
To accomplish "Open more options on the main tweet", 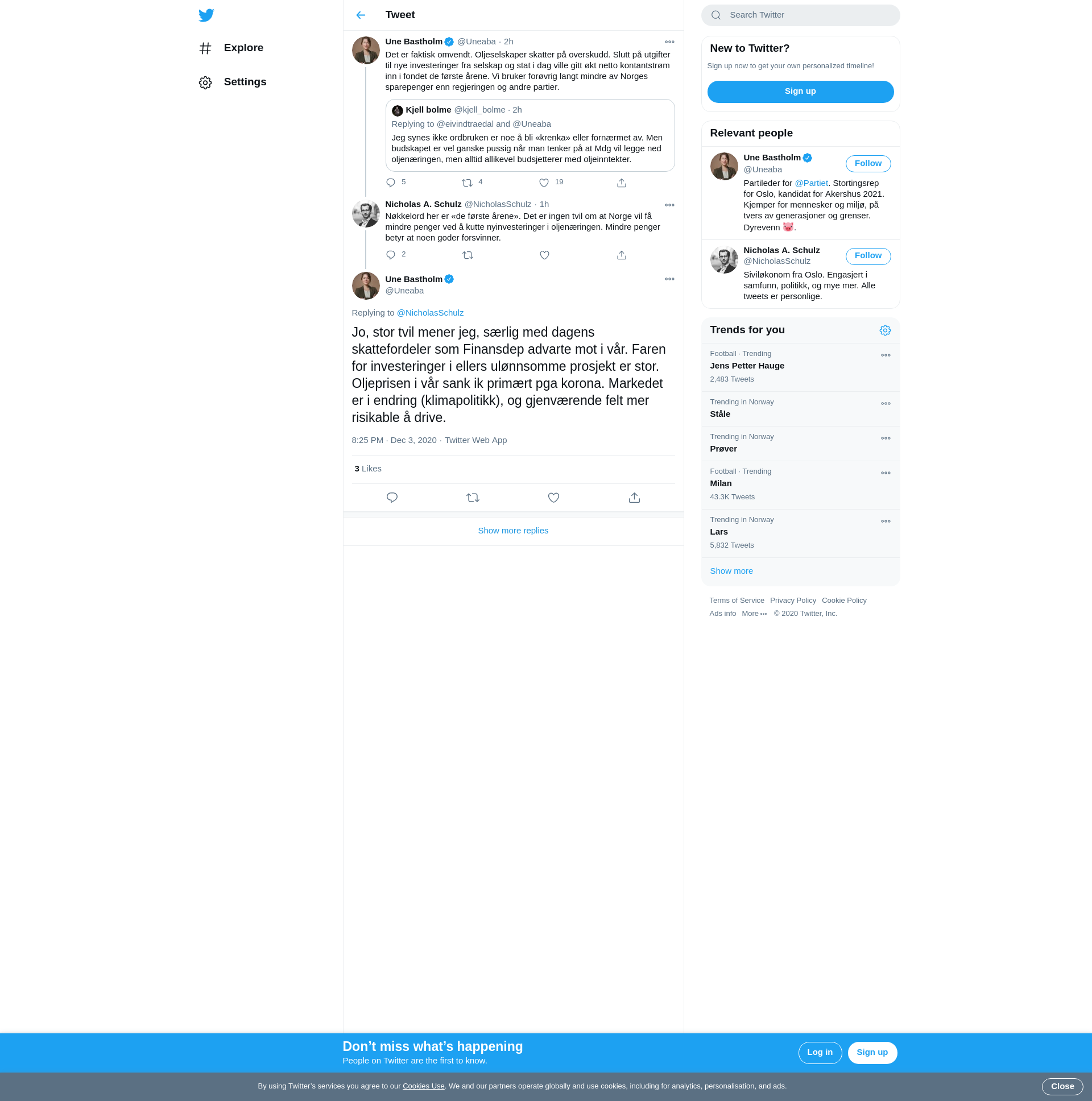I will point(669,279).
